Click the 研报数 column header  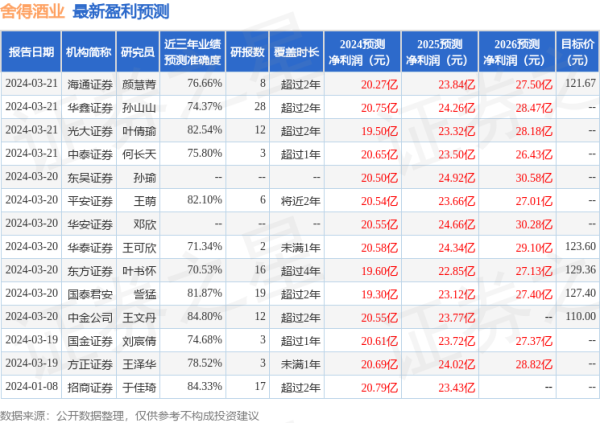click(248, 52)
